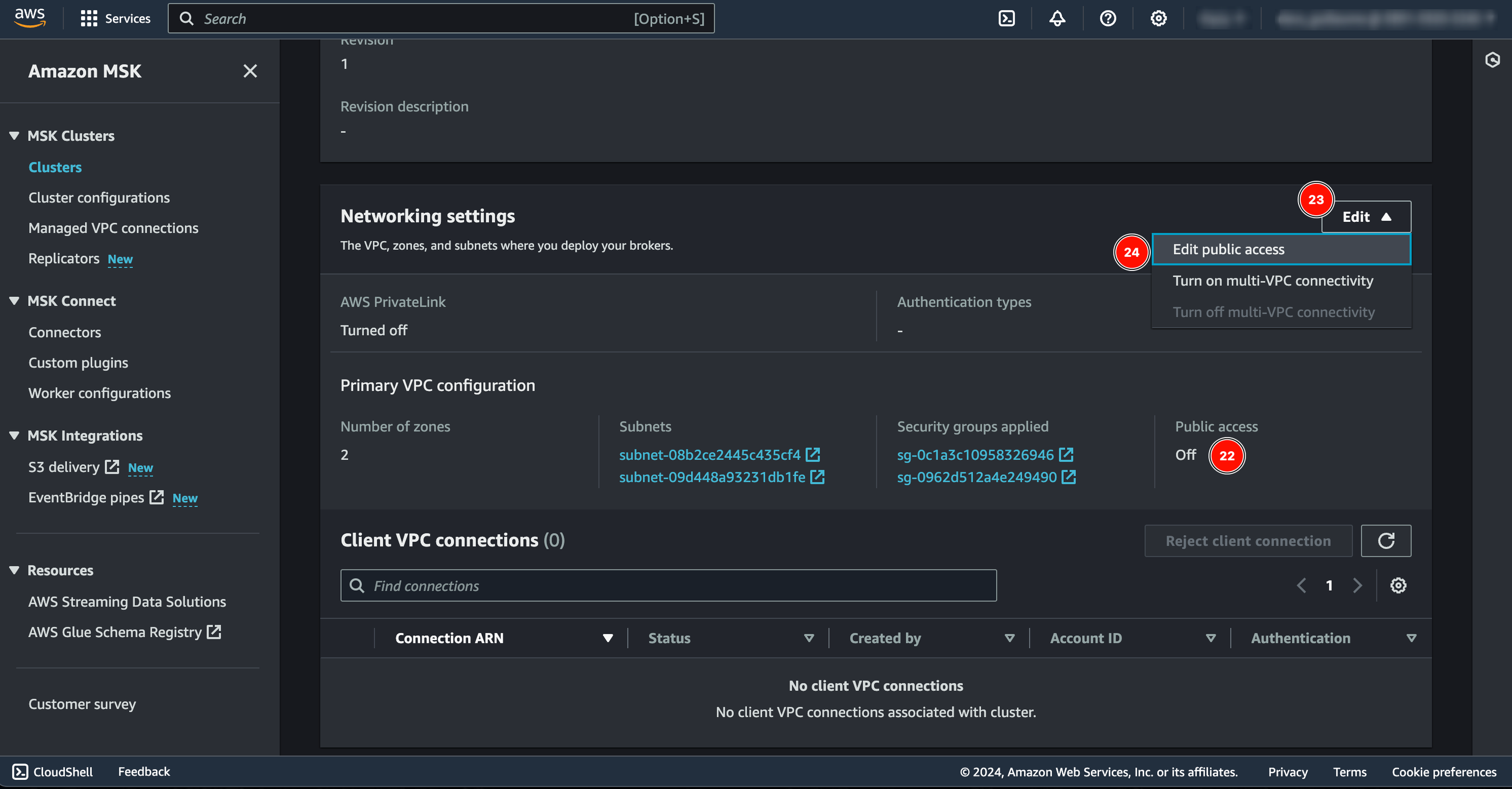Image resolution: width=1512 pixels, height=789 pixels.
Task: Click Connection ARN column filter dropdown
Action: [x=607, y=637]
